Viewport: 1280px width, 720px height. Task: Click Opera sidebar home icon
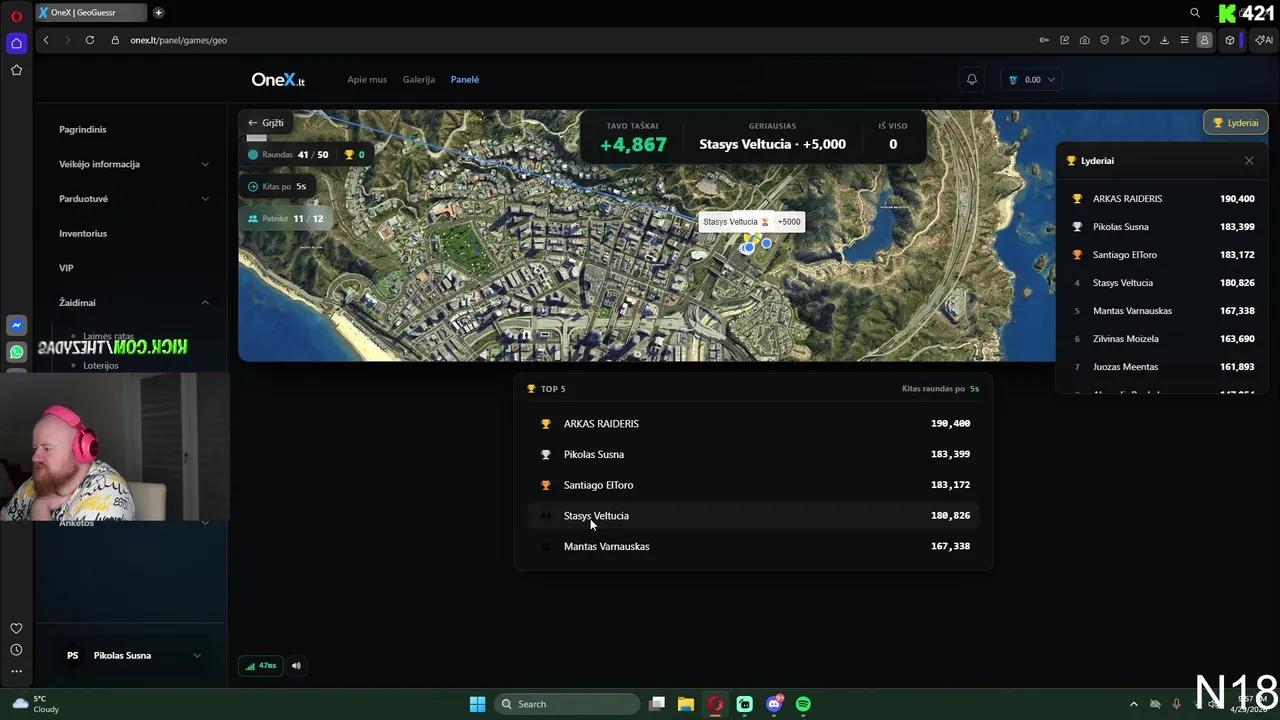(16, 43)
